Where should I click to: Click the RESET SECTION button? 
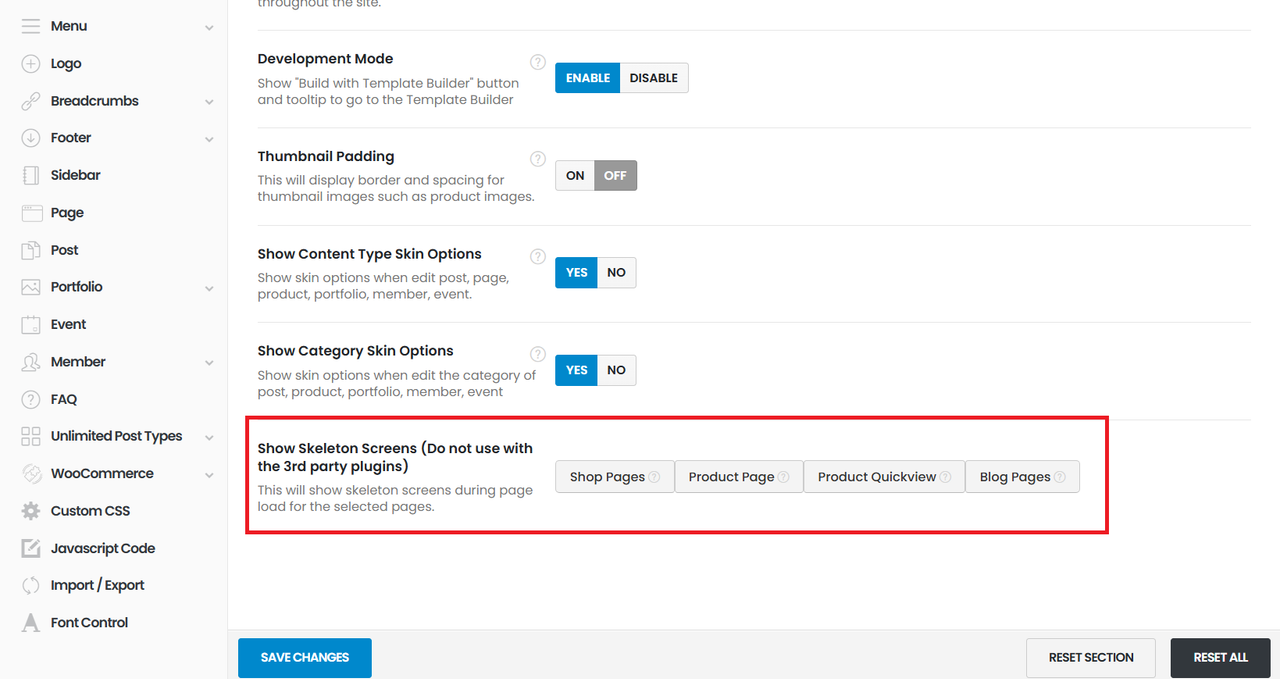pos(1091,658)
